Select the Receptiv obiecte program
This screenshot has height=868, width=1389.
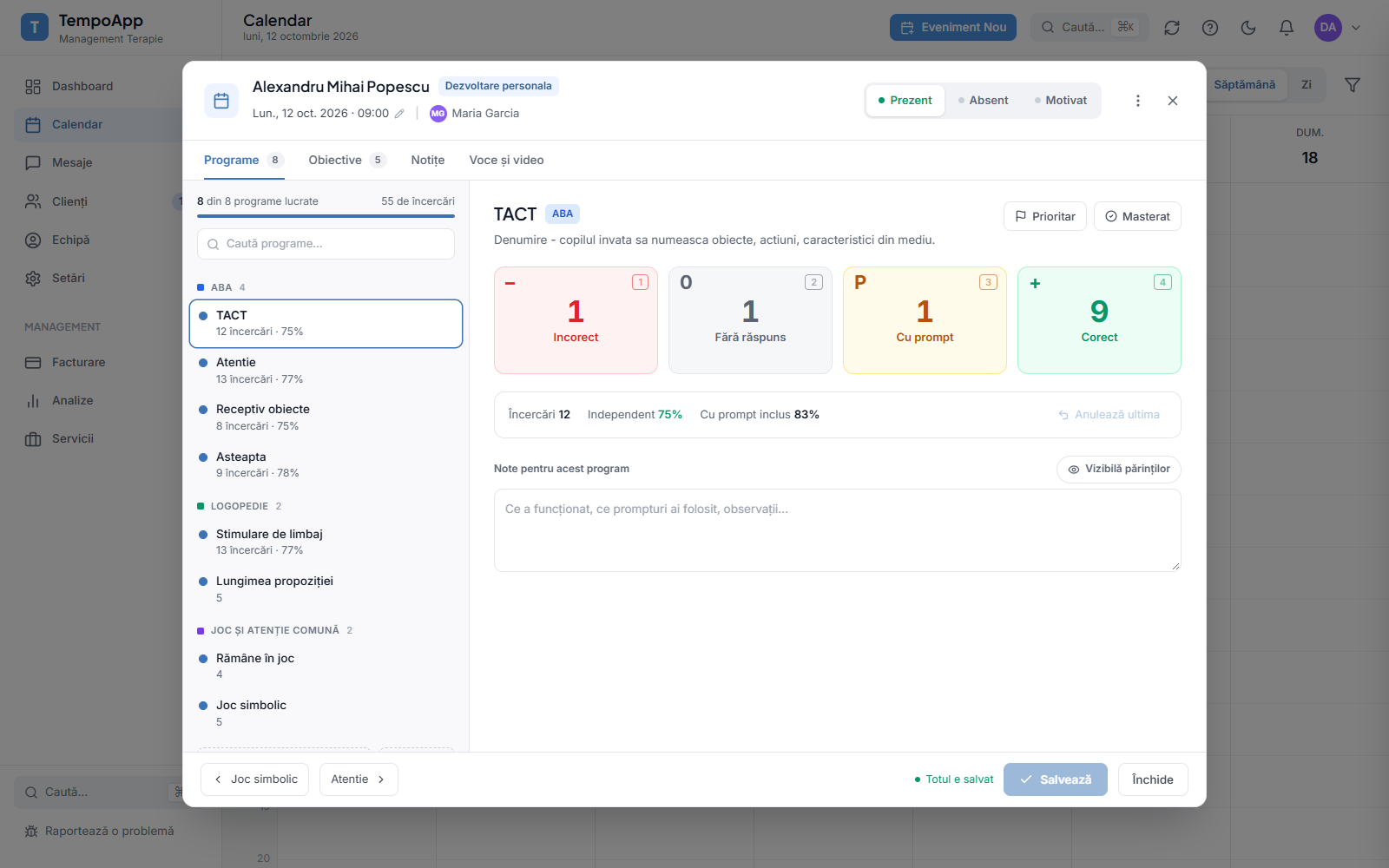click(x=326, y=418)
